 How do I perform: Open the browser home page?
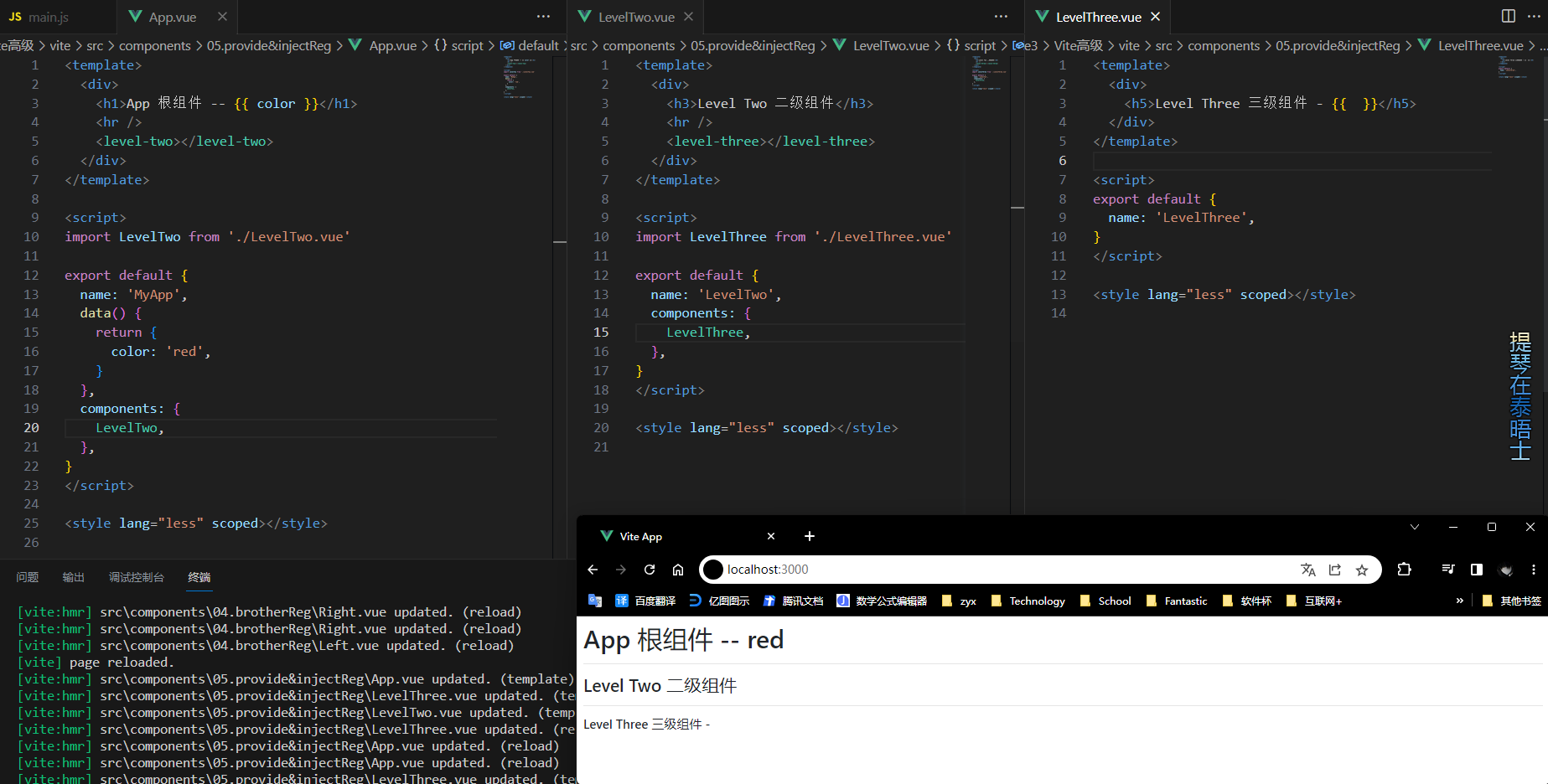pos(678,570)
